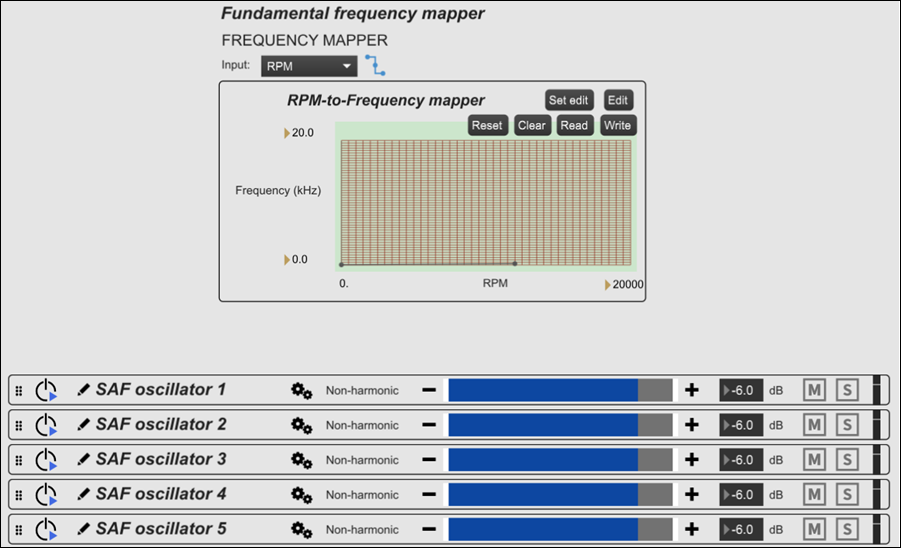
Task: Click plus icon on SAF oscillator 4 level
Action: point(692,495)
